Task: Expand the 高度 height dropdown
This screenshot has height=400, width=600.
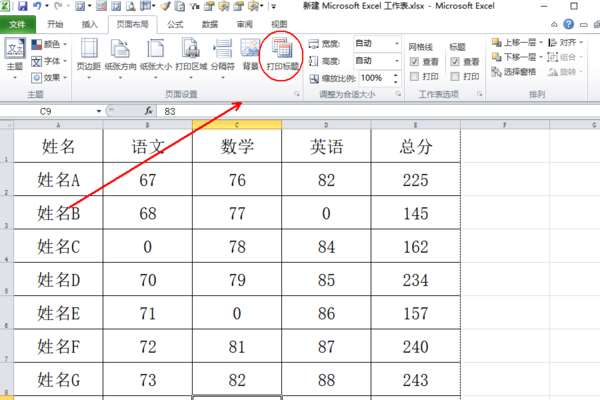Action: pyautogui.click(x=394, y=60)
